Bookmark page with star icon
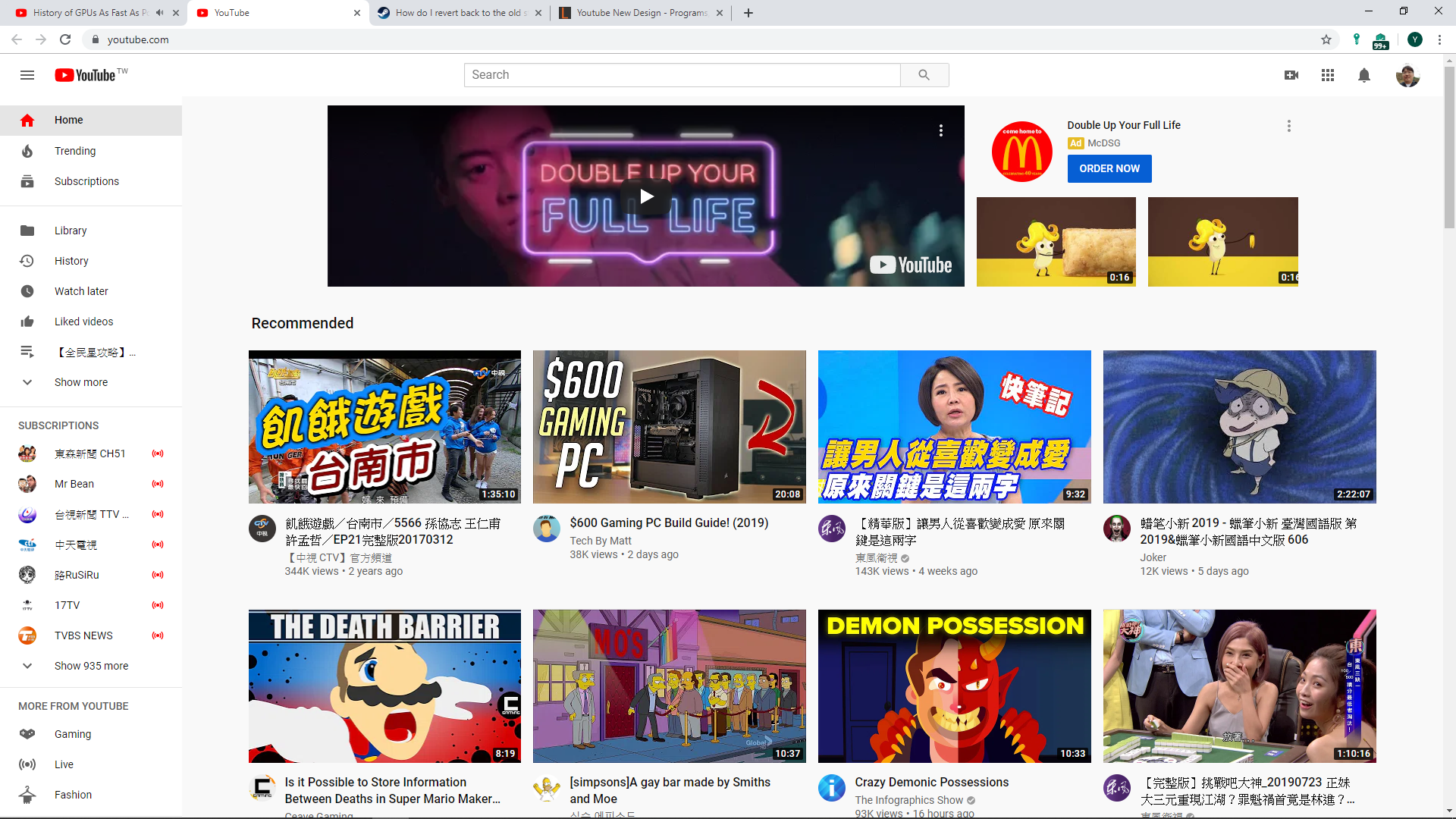1456x819 pixels. [1326, 39]
